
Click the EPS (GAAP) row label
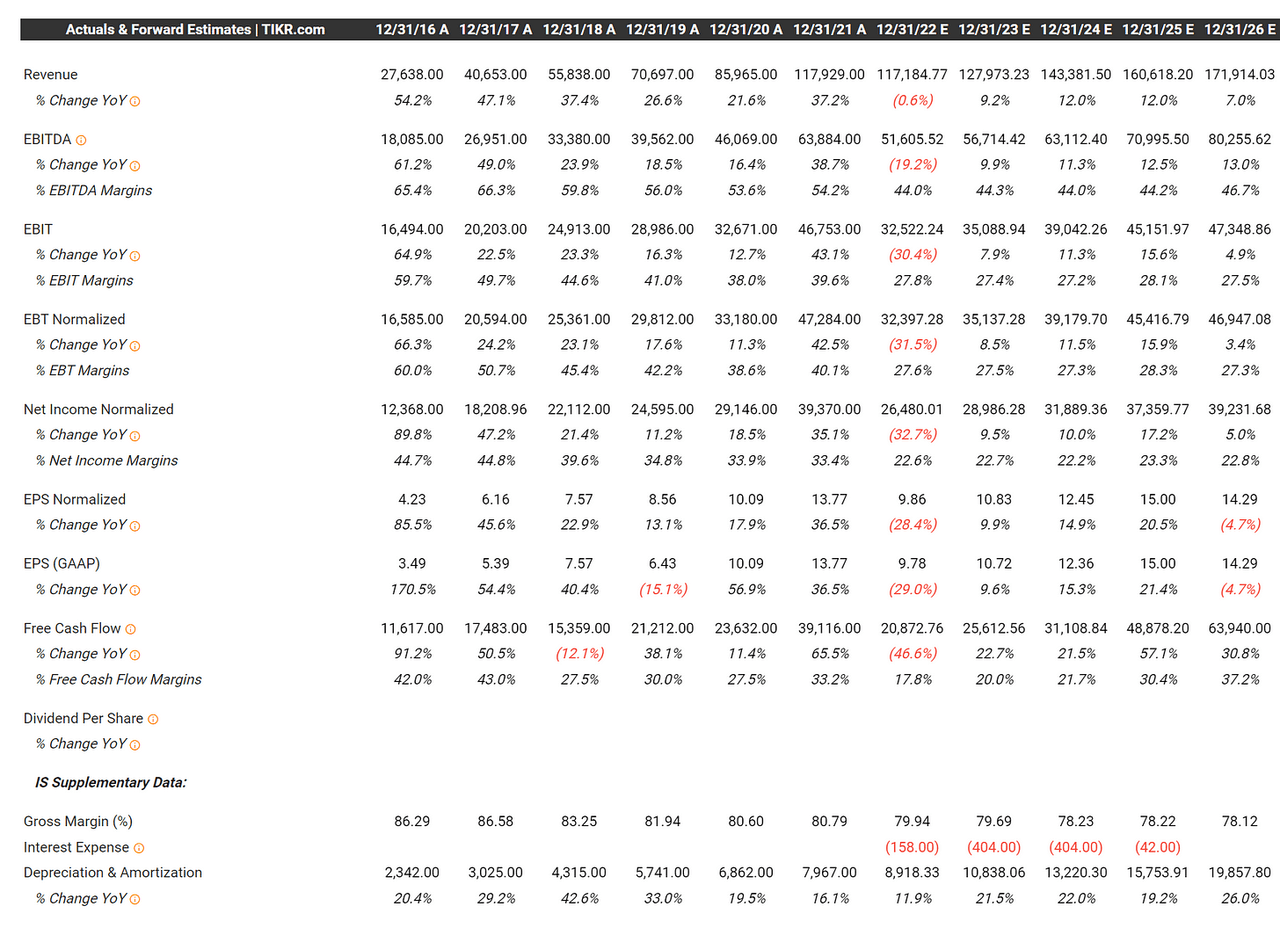point(62,565)
